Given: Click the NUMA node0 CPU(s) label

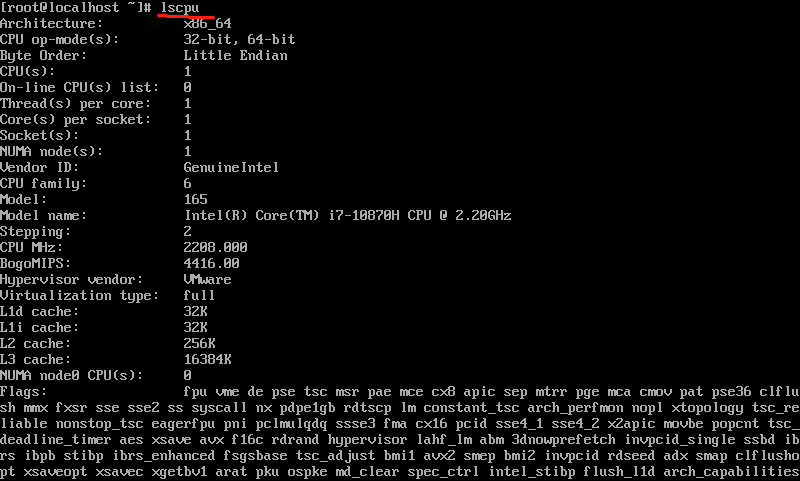Looking at the screenshot, I should 71,375.
